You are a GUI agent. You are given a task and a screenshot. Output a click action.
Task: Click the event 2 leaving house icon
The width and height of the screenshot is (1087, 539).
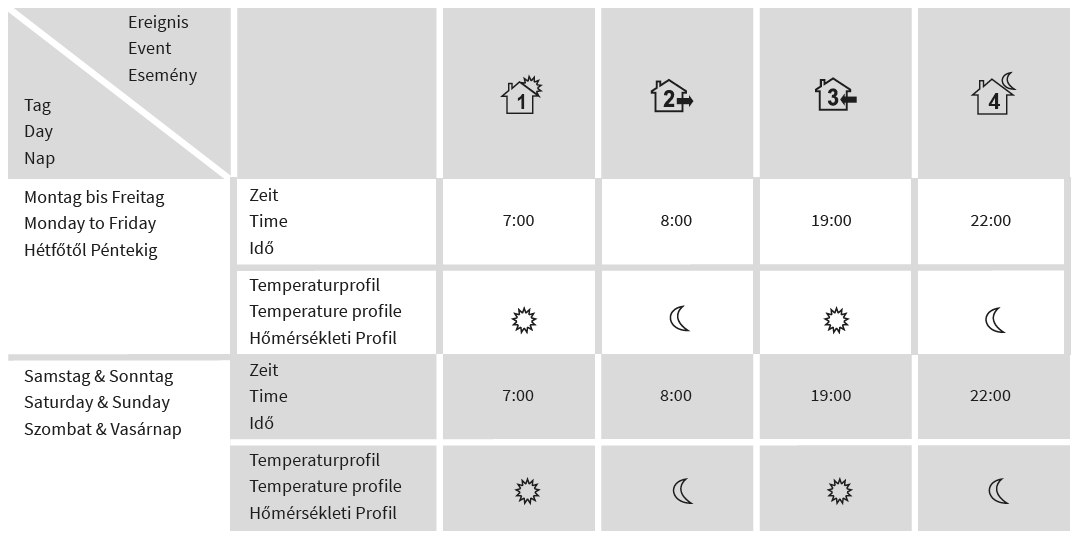click(672, 96)
